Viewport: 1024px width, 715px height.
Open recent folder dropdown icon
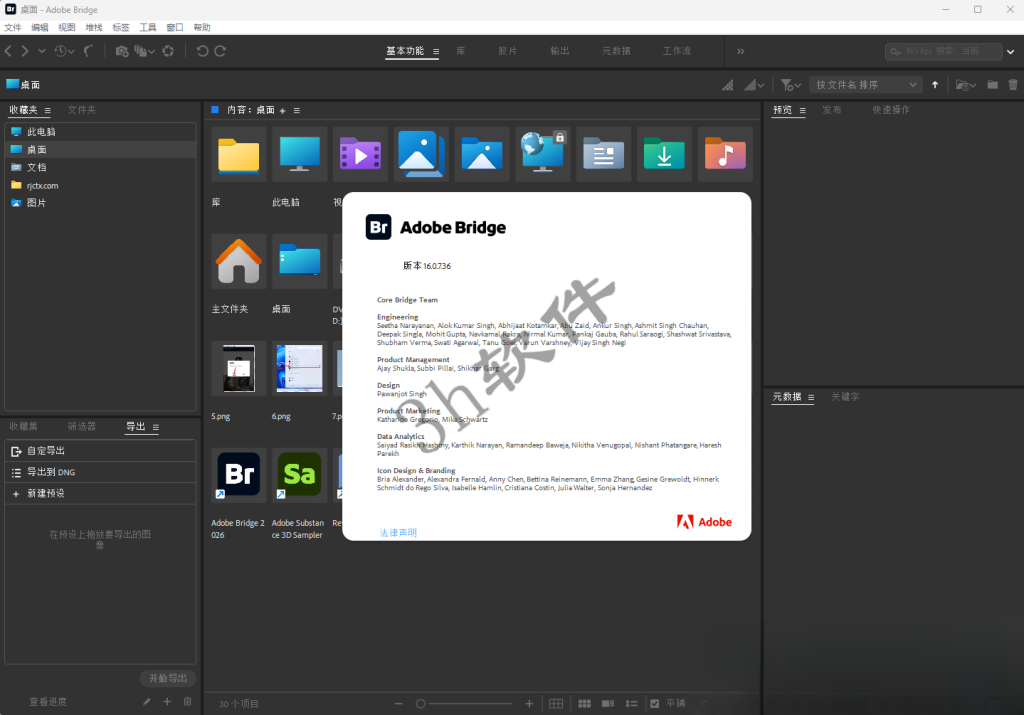[965, 85]
